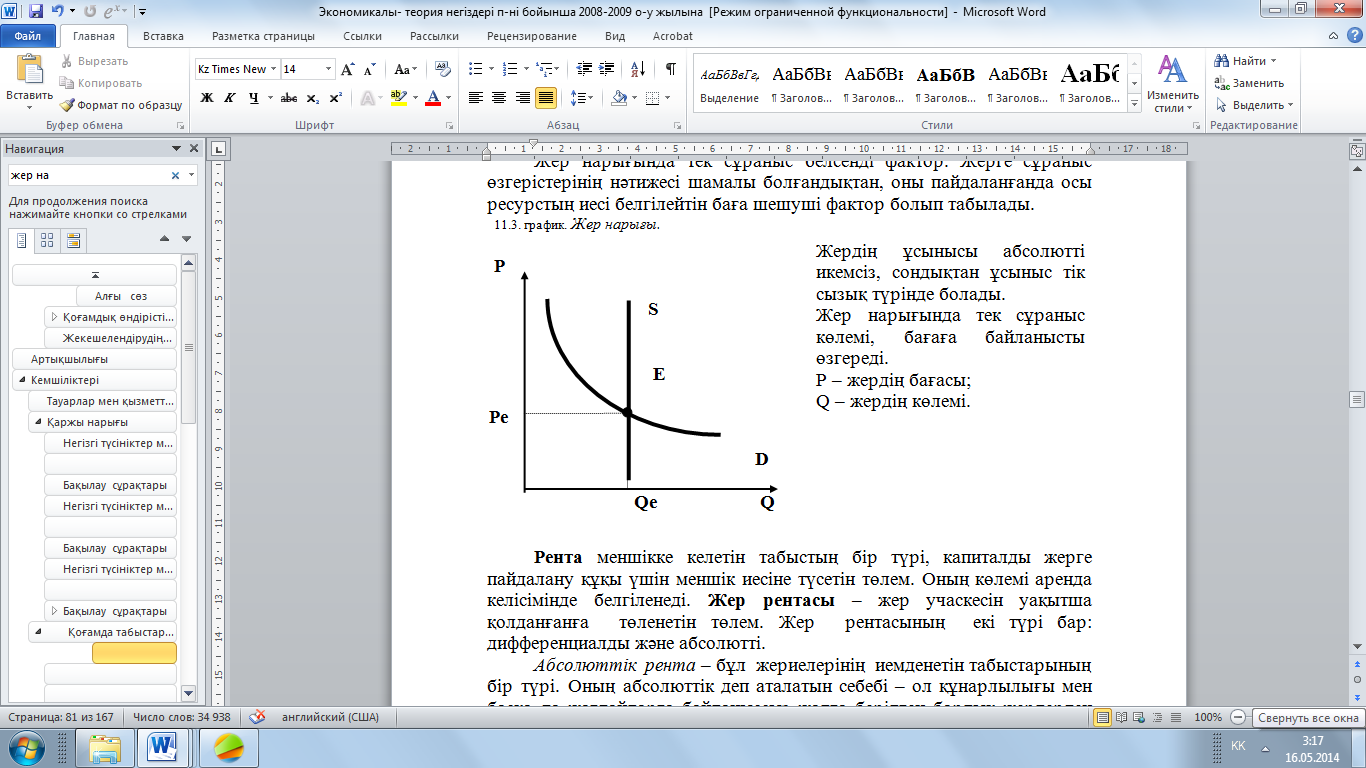Clear the navigation search box with X

point(175,175)
